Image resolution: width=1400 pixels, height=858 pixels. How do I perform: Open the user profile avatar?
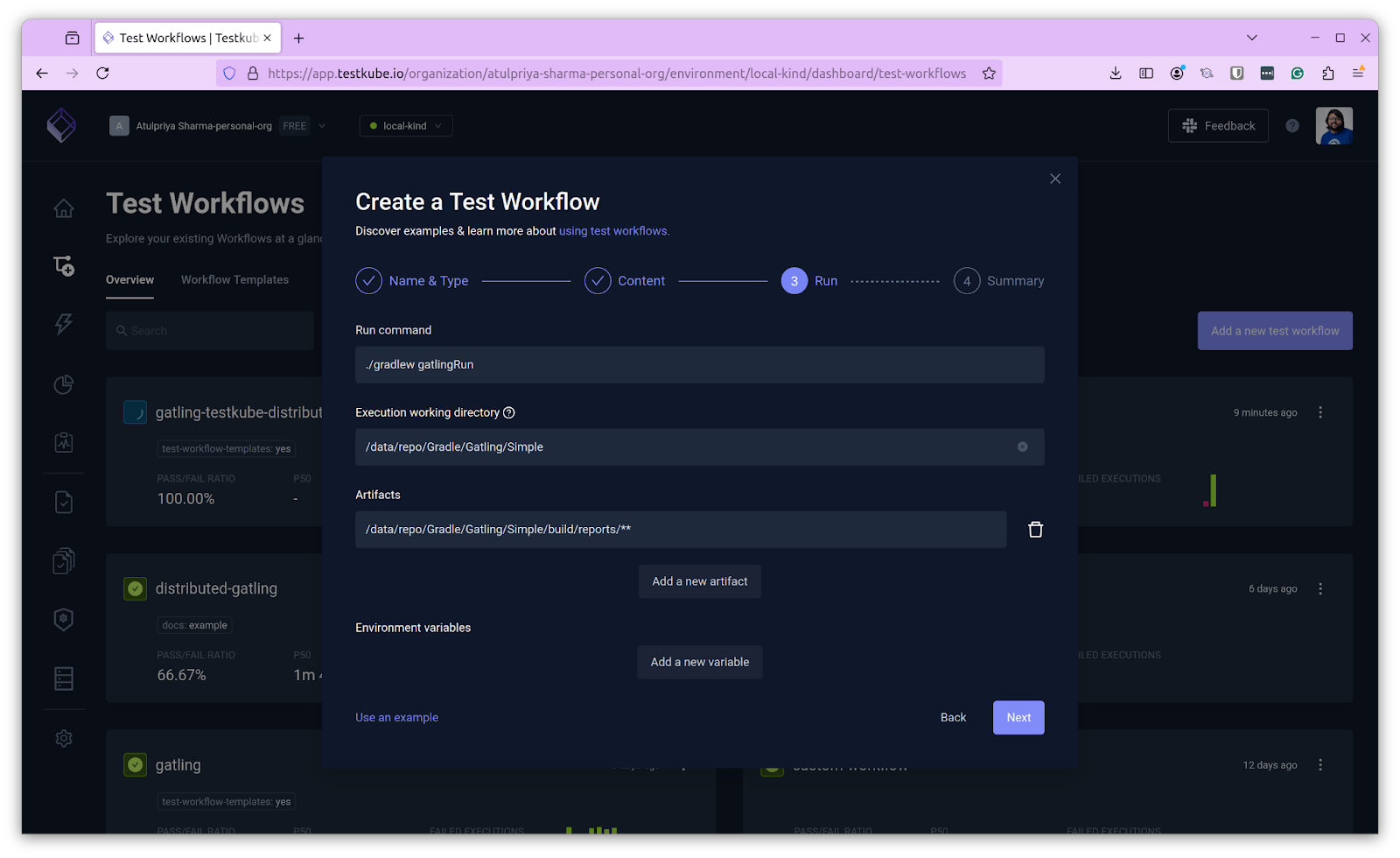click(x=1333, y=126)
